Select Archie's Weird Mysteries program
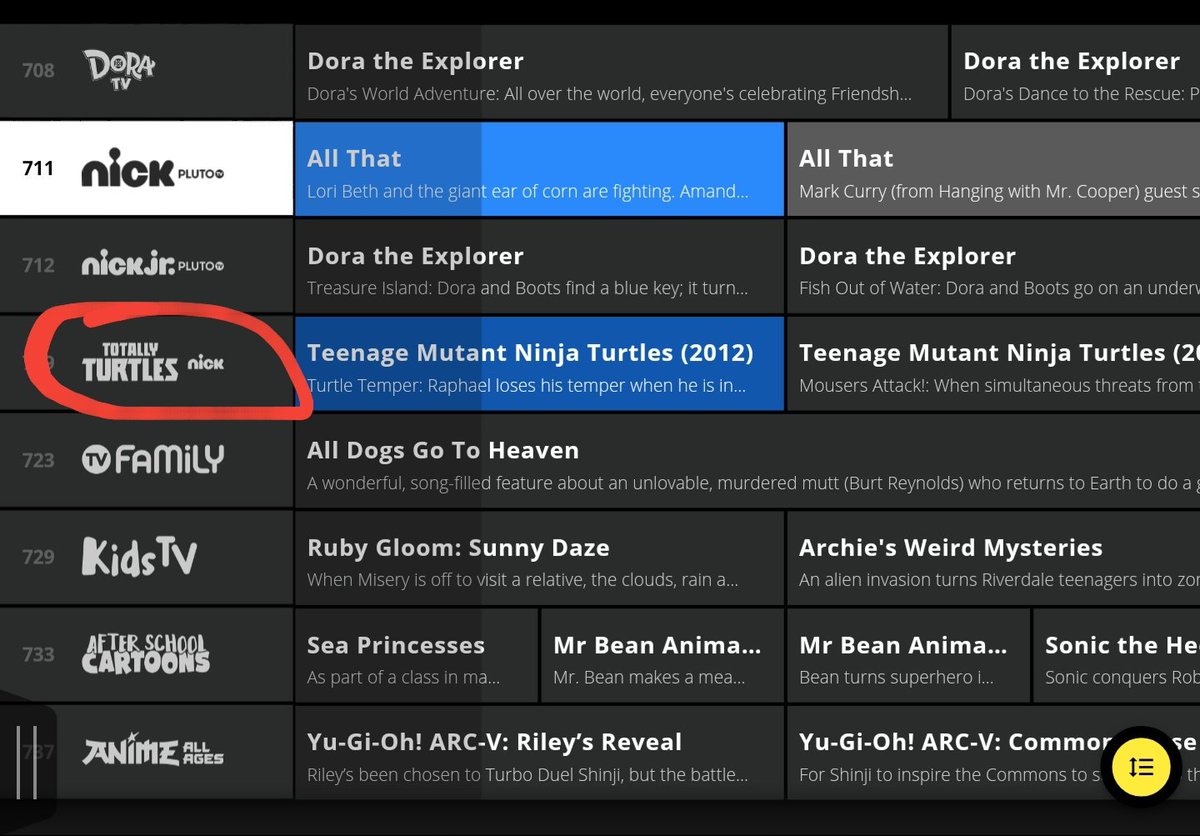Screen dimensions: 1200x836 [x=994, y=557]
